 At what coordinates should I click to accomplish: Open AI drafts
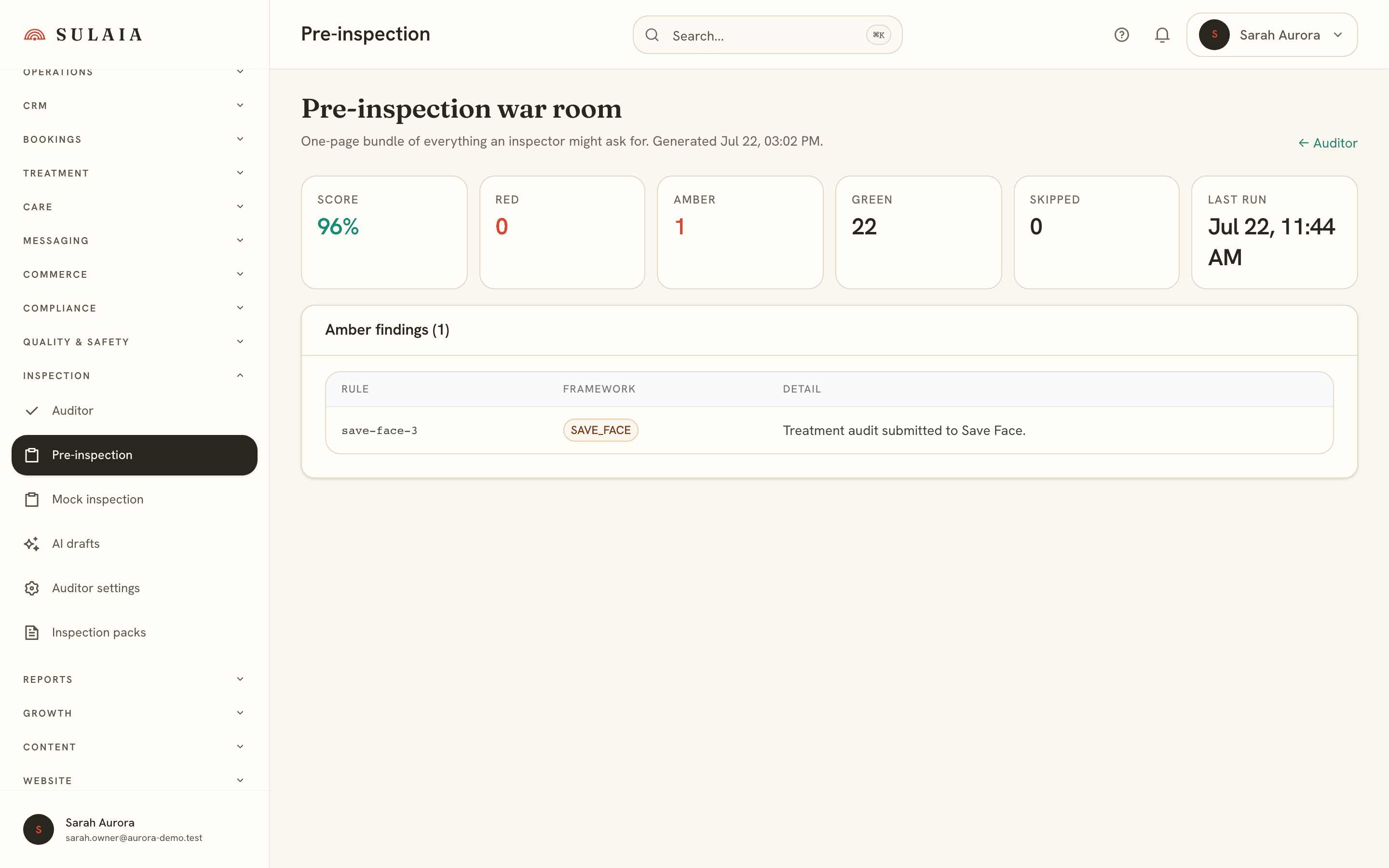(134, 543)
